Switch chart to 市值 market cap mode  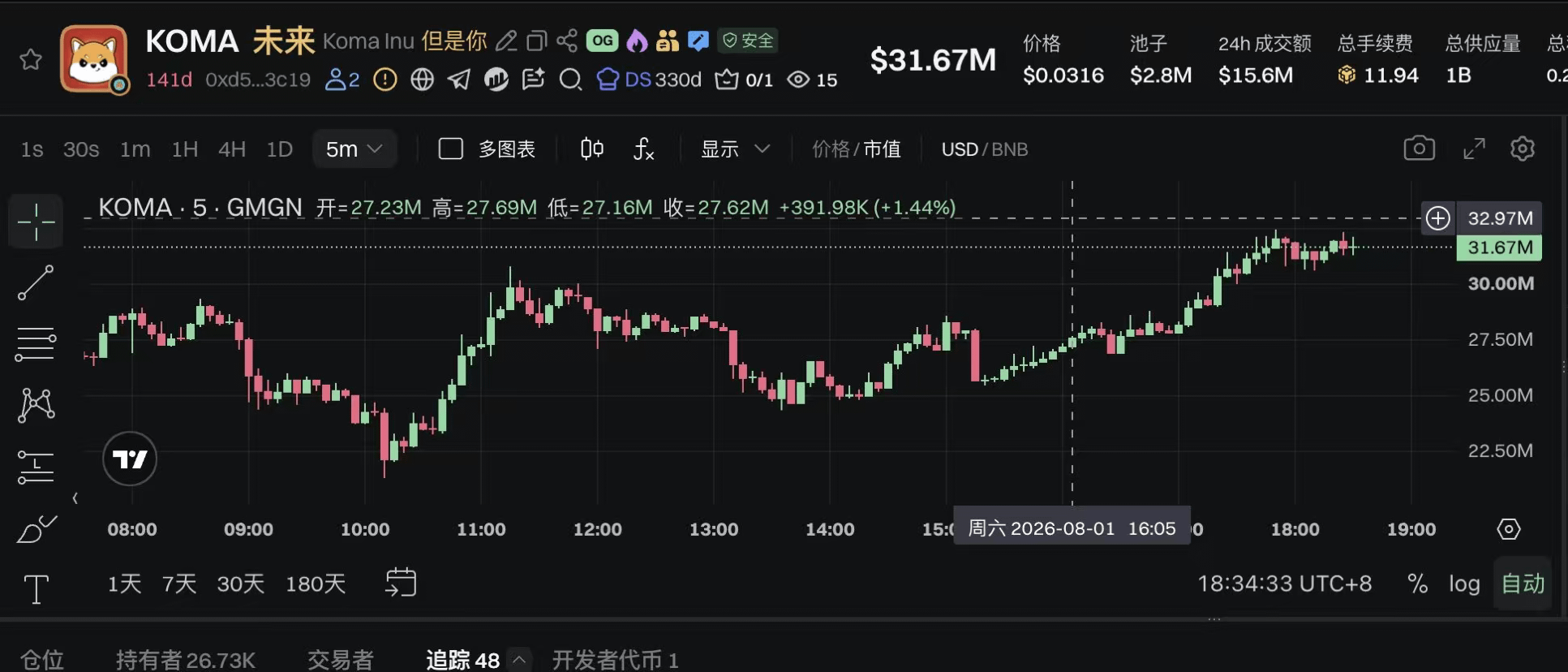(x=883, y=149)
